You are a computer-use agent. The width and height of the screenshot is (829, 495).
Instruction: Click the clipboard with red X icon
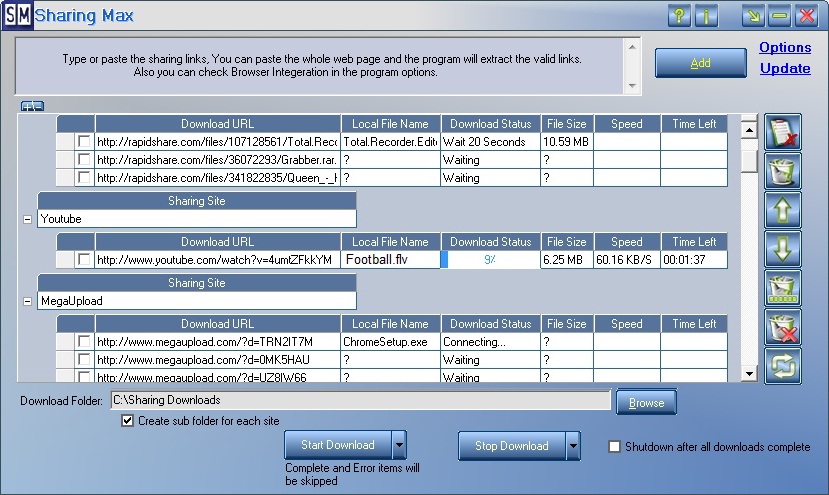(783, 132)
